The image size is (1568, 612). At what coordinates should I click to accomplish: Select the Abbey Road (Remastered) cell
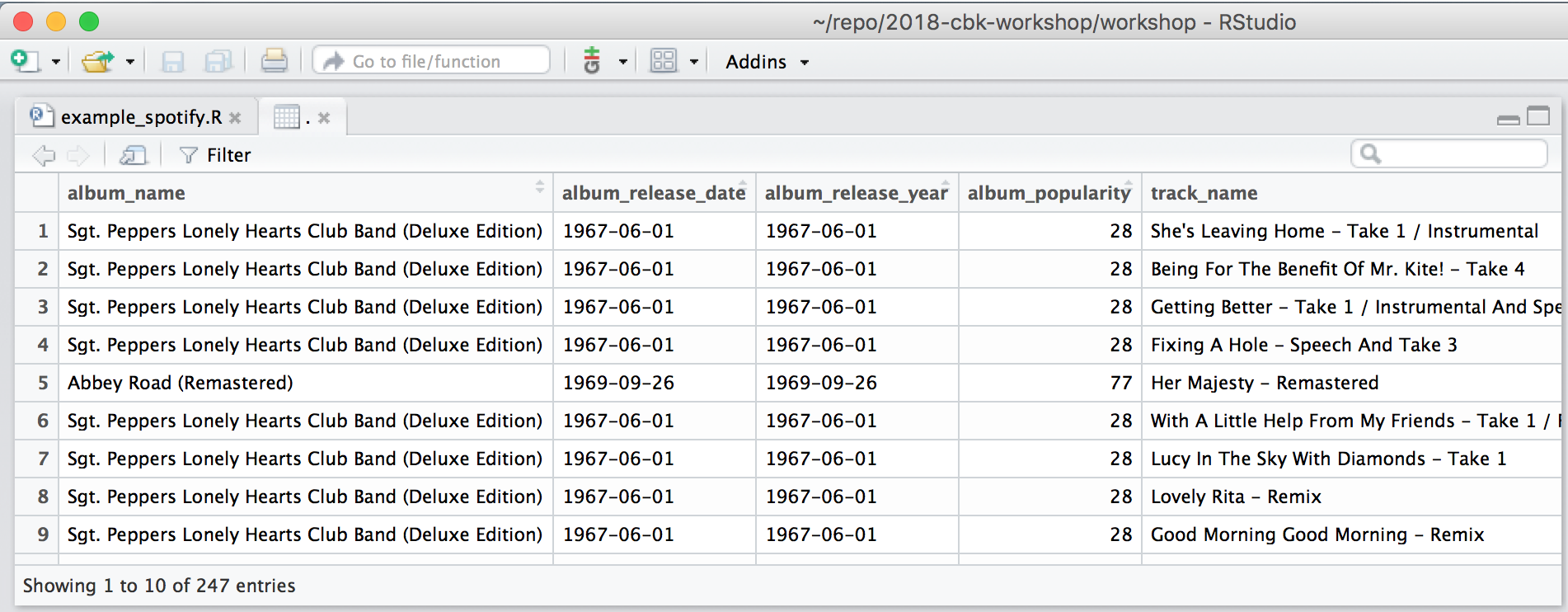305,383
